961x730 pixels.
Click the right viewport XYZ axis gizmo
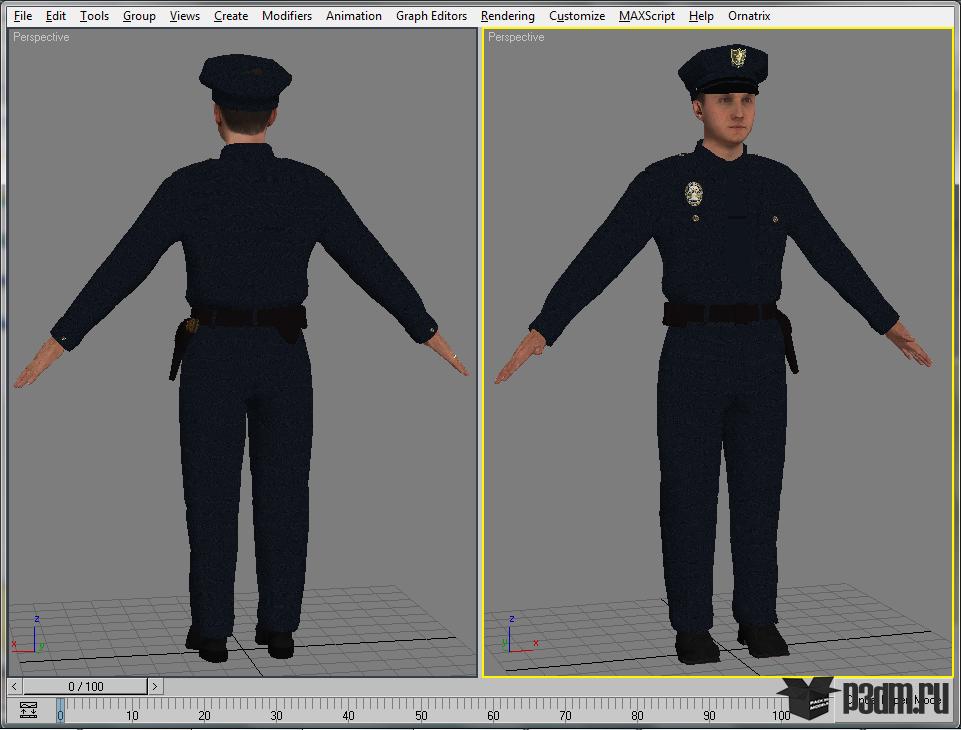click(520, 636)
